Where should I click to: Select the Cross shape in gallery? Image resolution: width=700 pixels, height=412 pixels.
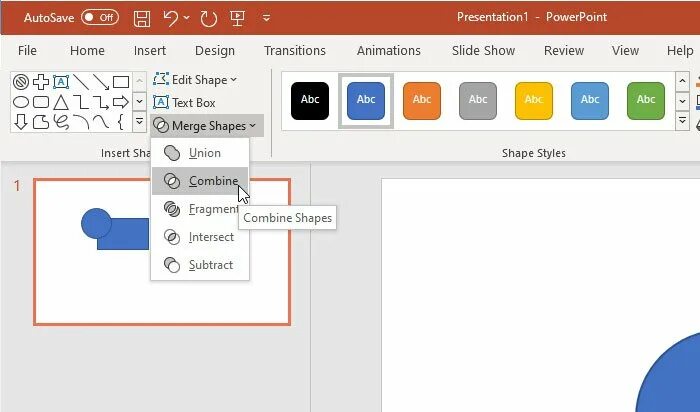[41, 82]
